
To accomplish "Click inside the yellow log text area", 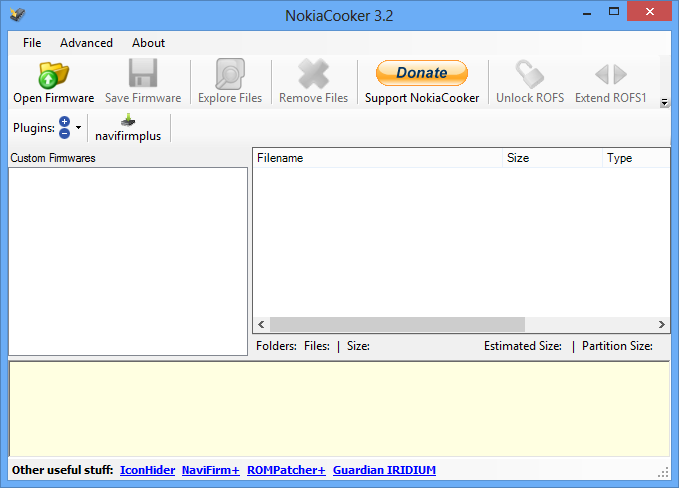I will coord(340,409).
